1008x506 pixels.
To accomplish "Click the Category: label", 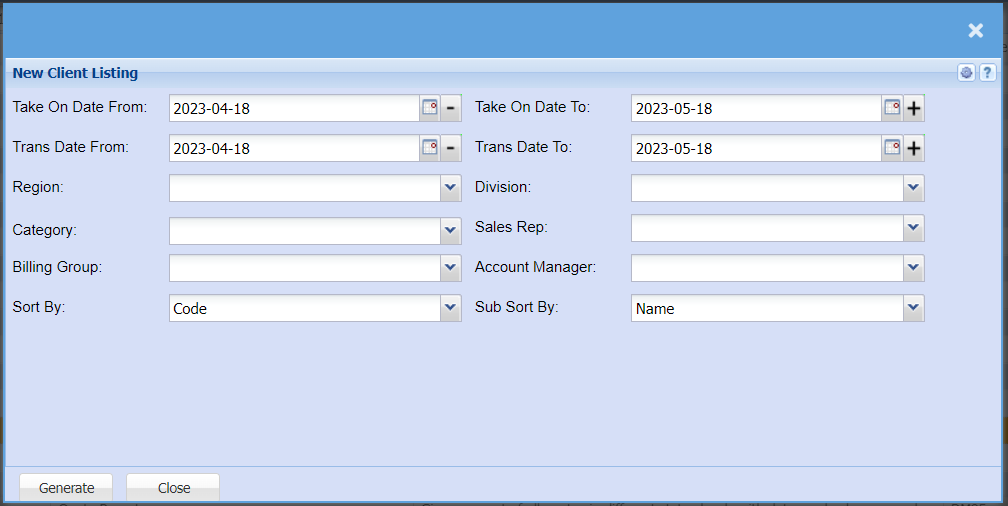I will pyautogui.click(x=44, y=230).
